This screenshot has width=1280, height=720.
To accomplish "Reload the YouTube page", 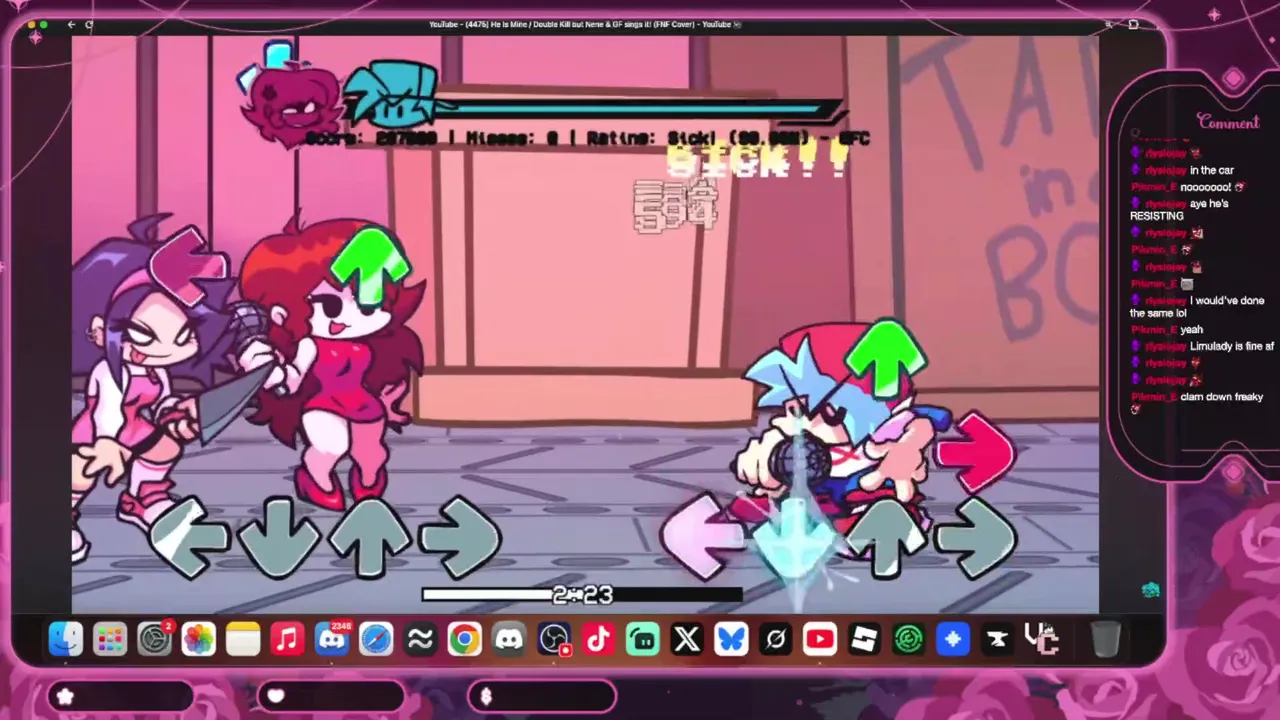I will click(x=89, y=25).
